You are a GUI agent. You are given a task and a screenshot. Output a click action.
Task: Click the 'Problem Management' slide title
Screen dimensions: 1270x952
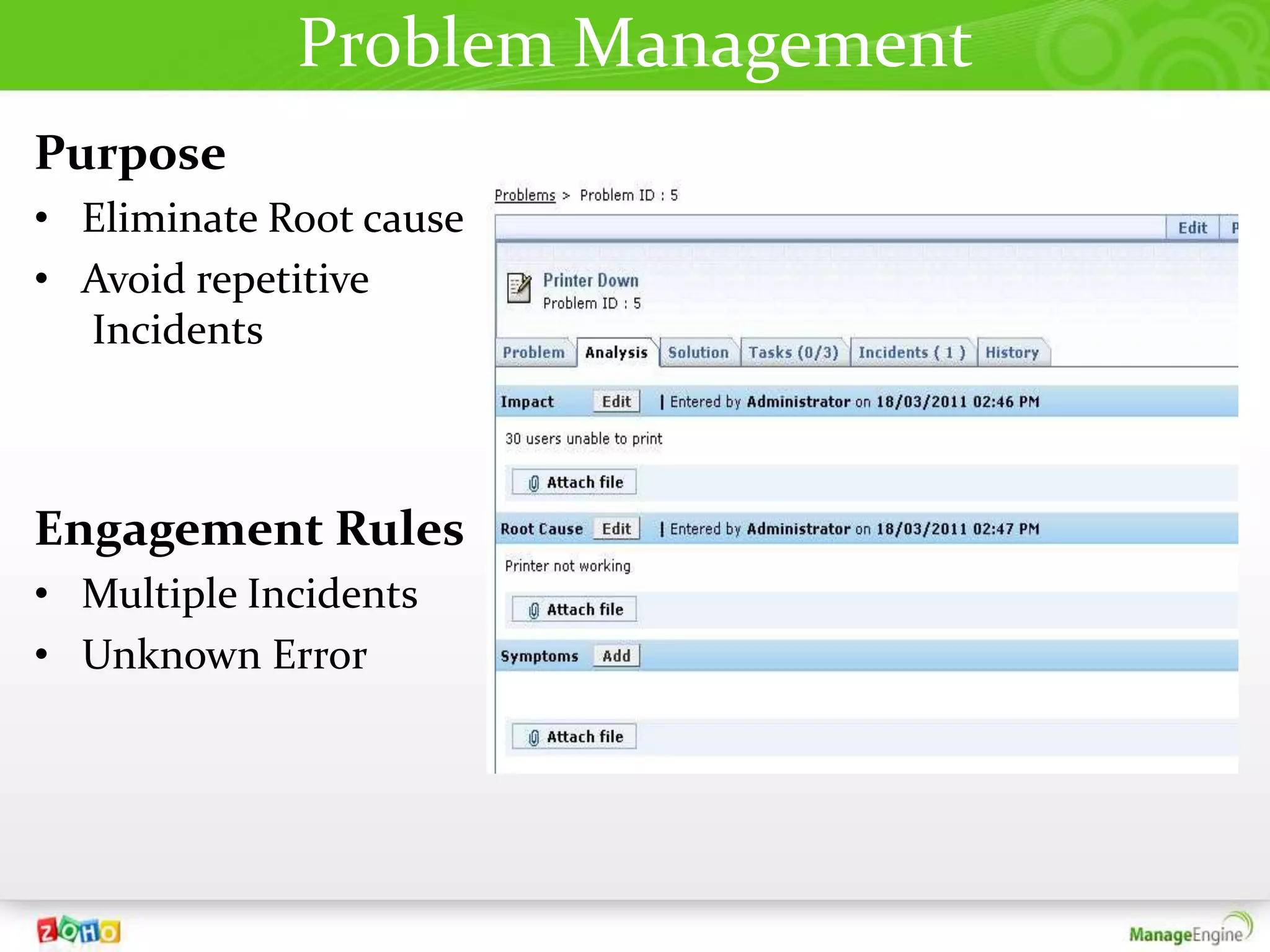point(635,45)
